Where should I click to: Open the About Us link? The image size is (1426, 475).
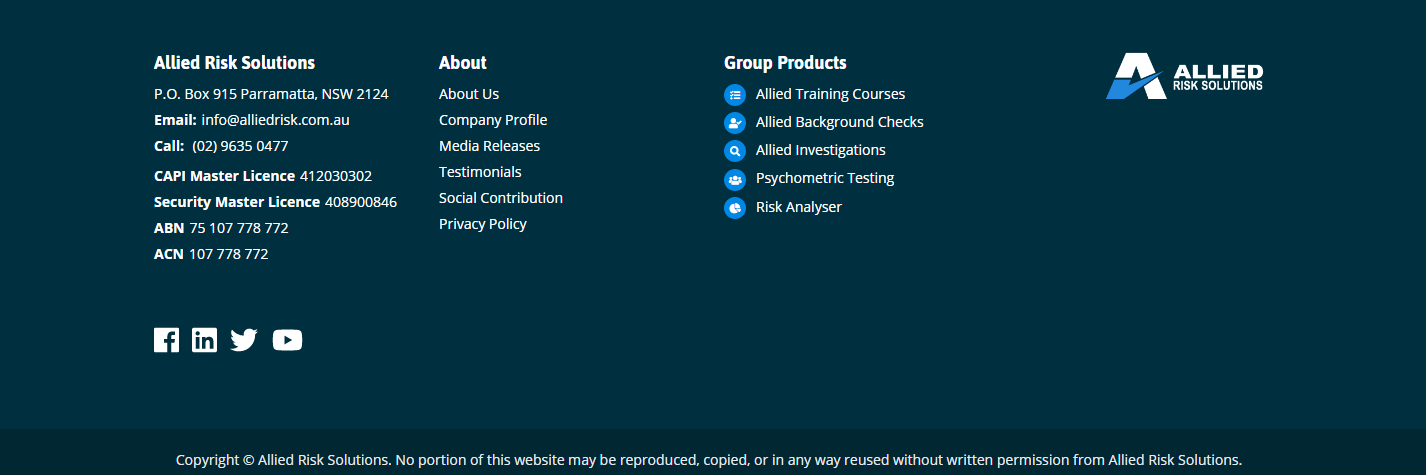click(469, 94)
